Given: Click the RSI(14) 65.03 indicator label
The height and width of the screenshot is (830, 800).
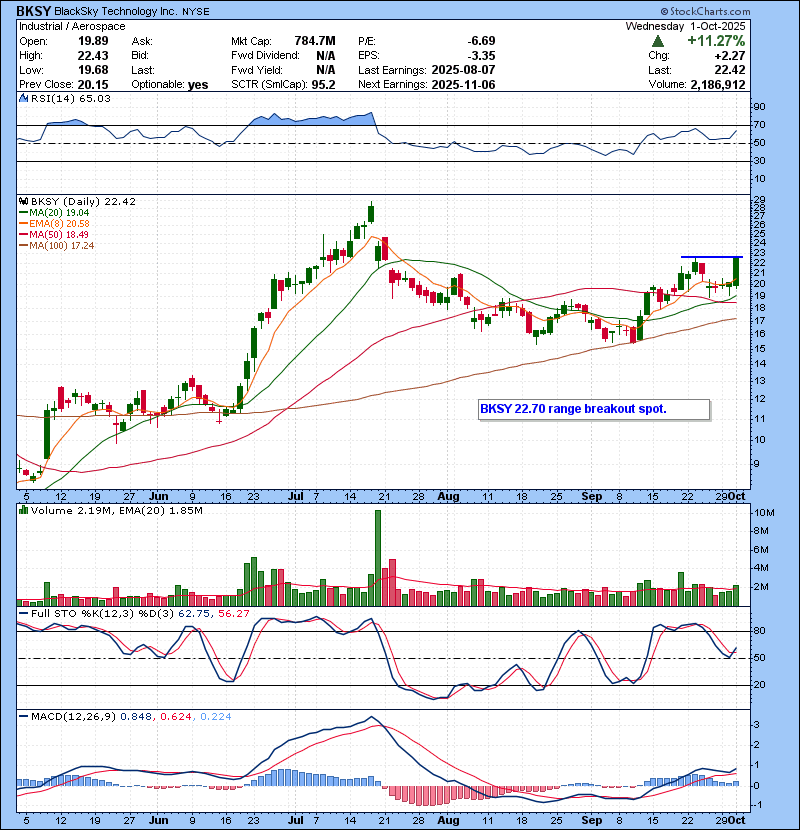Looking at the screenshot, I should 70,98.
